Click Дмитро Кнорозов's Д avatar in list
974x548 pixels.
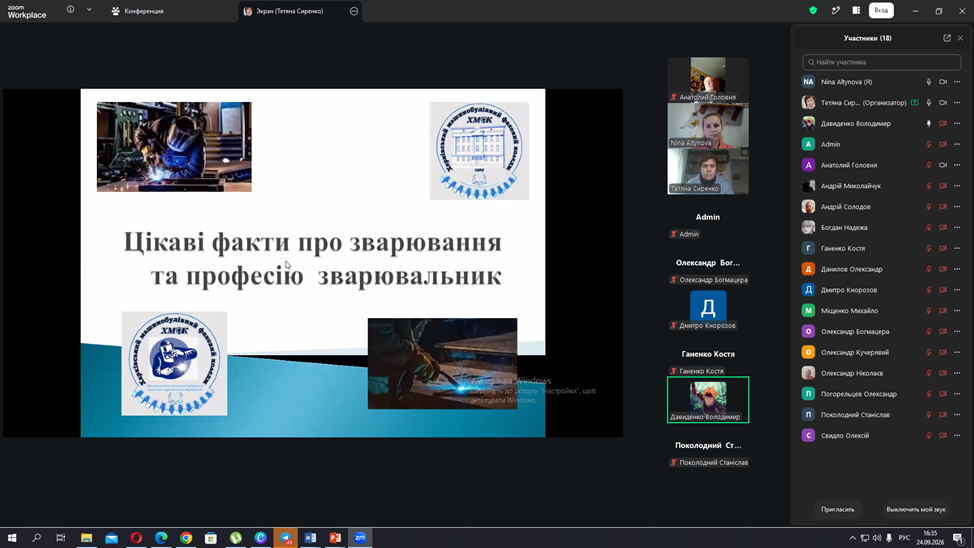(x=808, y=290)
